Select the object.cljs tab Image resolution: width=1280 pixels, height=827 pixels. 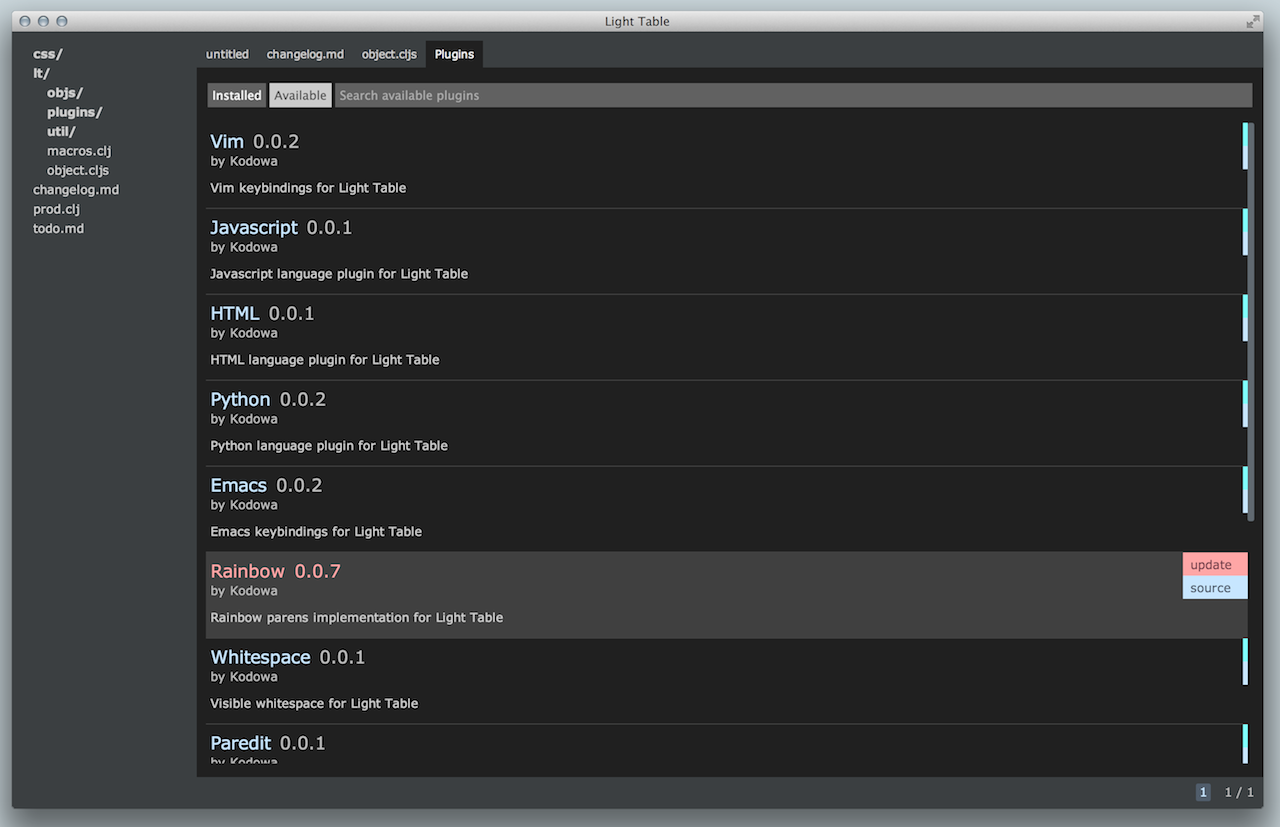389,54
